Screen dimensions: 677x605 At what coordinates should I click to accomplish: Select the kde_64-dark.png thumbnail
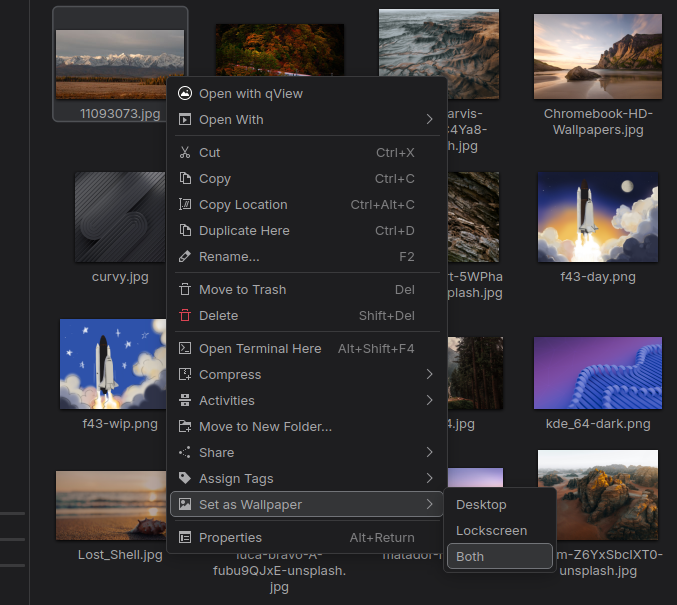[x=598, y=373]
